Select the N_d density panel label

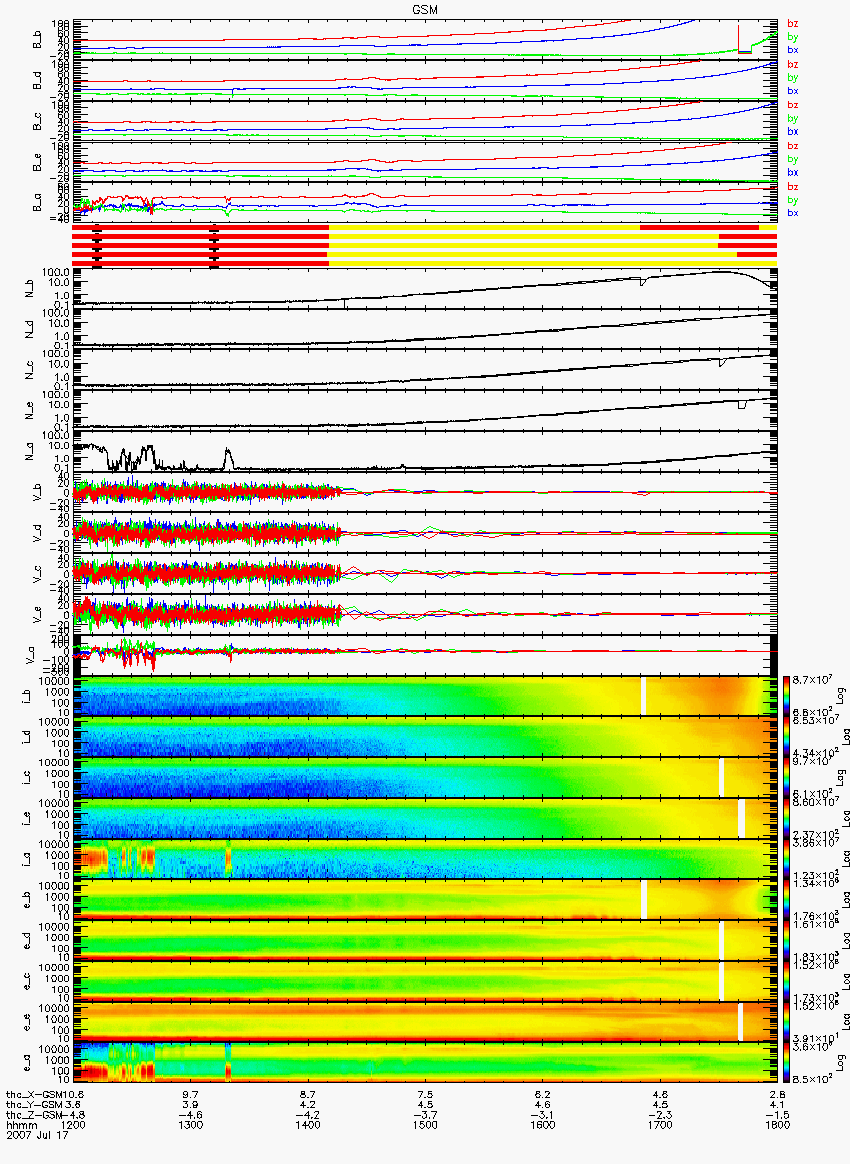coord(30,329)
